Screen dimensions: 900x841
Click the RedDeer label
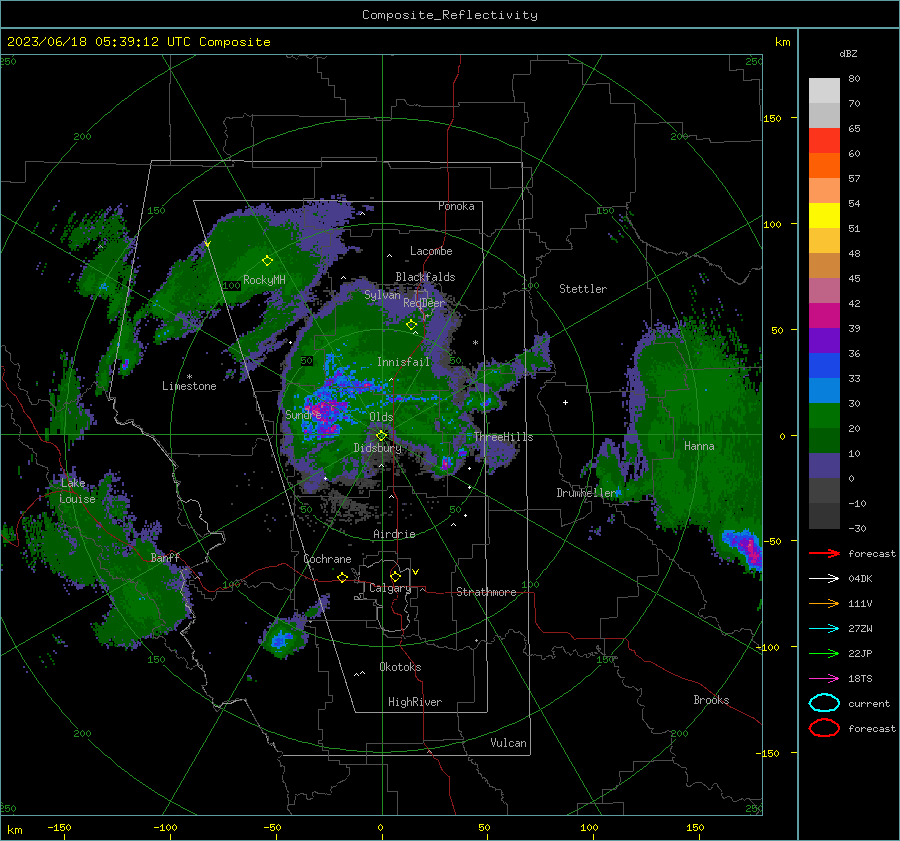[x=424, y=303]
